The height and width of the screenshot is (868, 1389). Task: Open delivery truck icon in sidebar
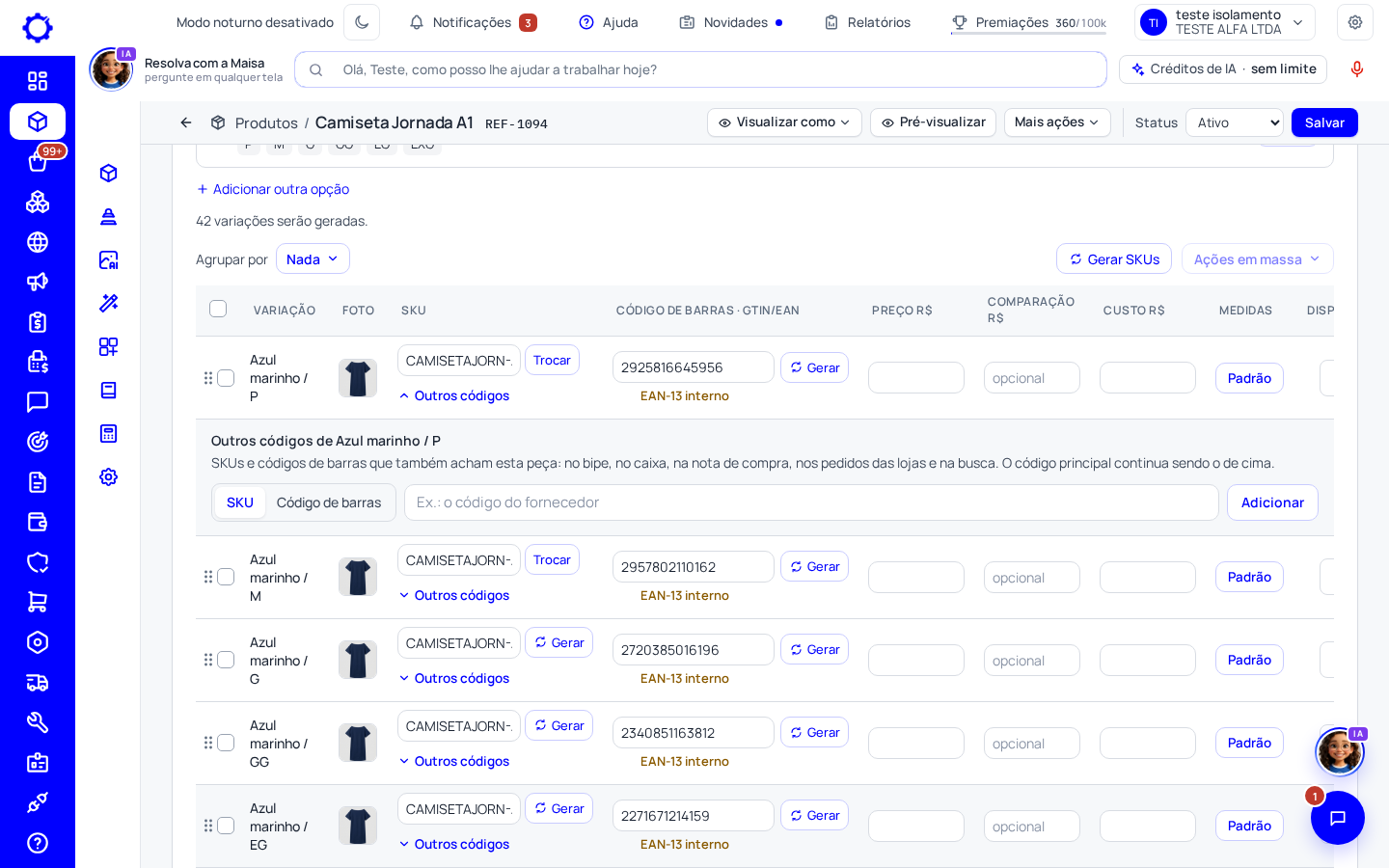(x=38, y=683)
